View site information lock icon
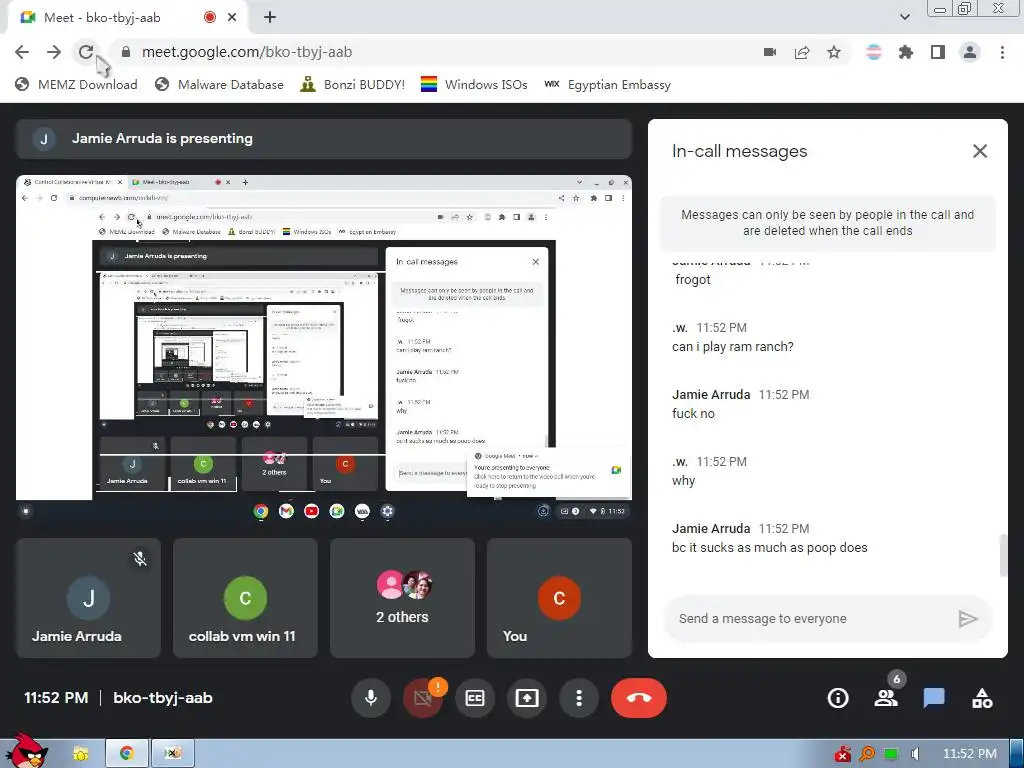This screenshot has height=768, width=1024. click(x=126, y=52)
